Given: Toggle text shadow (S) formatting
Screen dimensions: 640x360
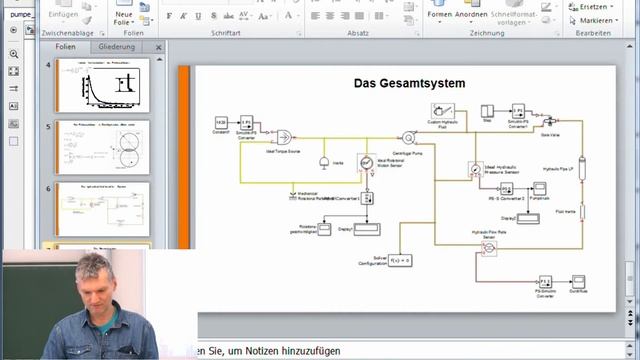Looking at the screenshot, I should [213, 16].
